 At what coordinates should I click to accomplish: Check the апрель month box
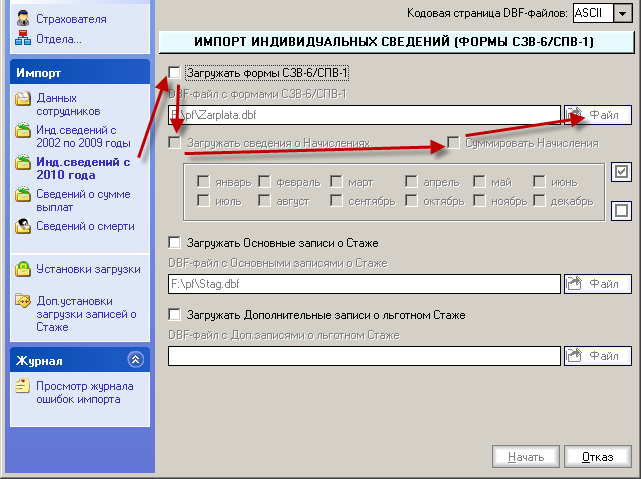(x=411, y=181)
